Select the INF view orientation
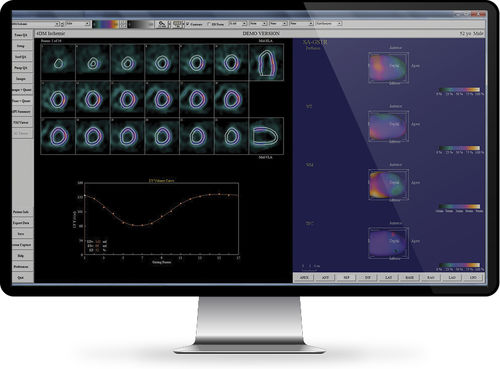Image resolution: width=500 pixels, height=369 pixels. (367, 277)
